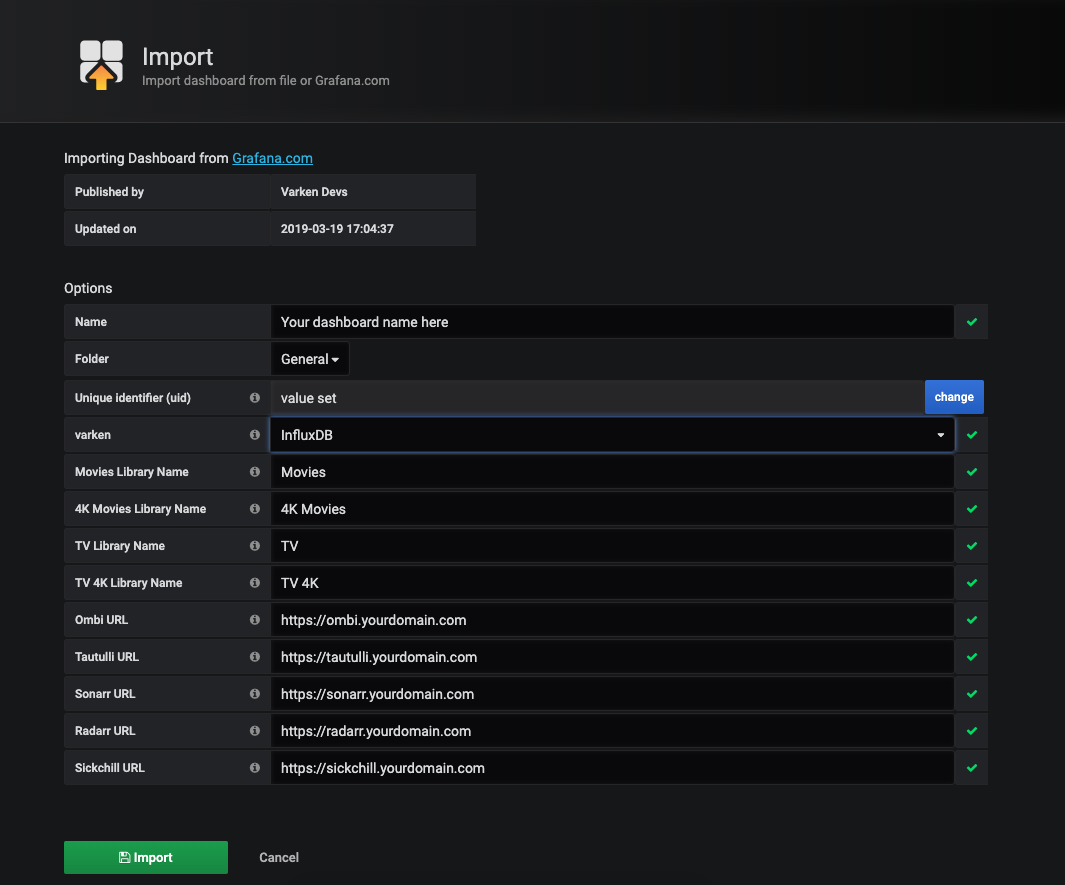The image size is (1065, 885).
Task: Click info icon for Sickchill URL
Action: (255, 768)
